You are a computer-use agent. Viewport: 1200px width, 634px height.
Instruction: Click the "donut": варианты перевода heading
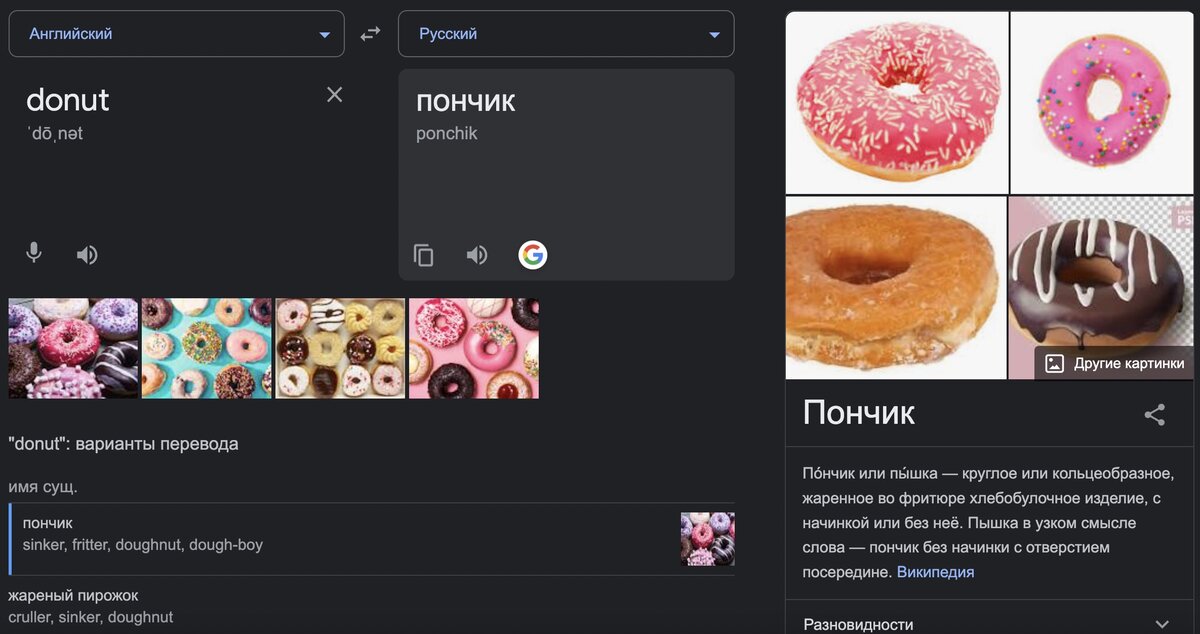click(123, 443)
